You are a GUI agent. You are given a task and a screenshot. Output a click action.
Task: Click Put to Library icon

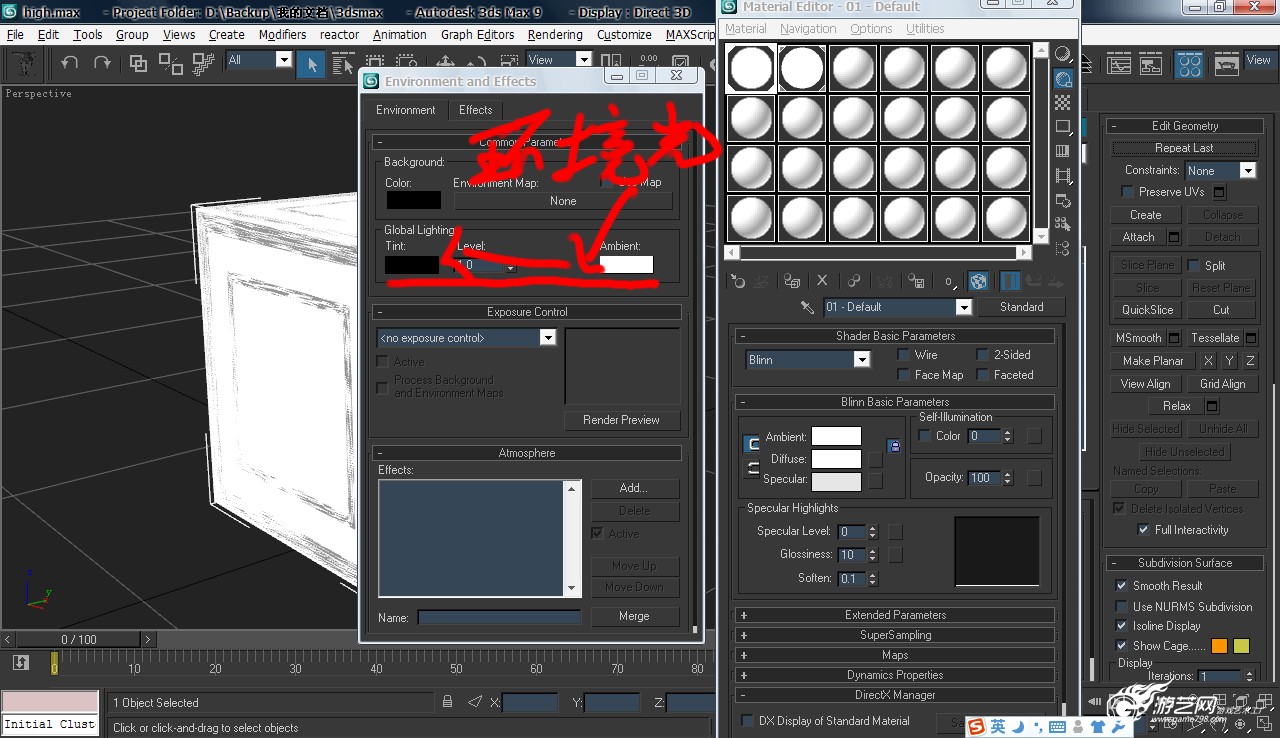tap(917, 281)
